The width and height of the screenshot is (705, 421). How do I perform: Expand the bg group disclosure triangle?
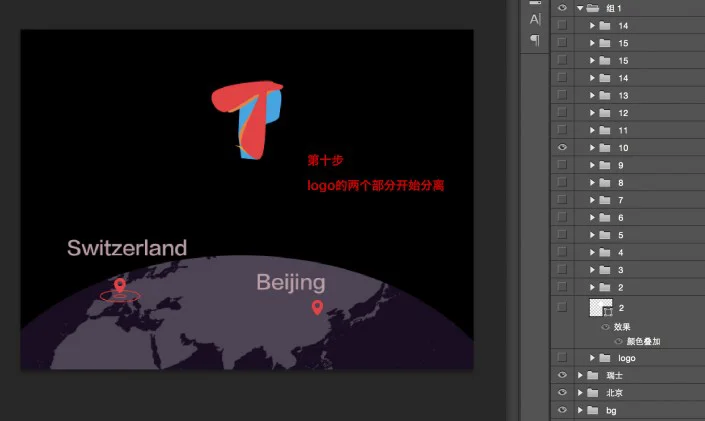pos(580,410)
